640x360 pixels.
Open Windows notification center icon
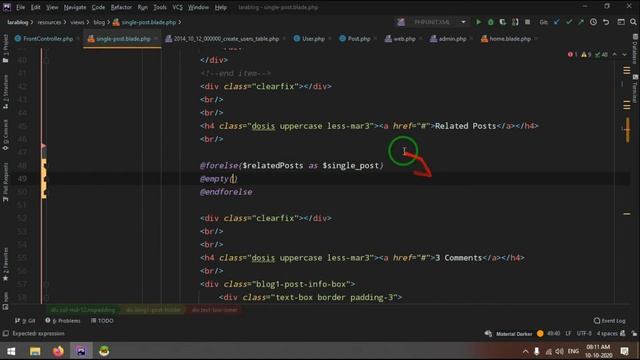pos(624,351)
